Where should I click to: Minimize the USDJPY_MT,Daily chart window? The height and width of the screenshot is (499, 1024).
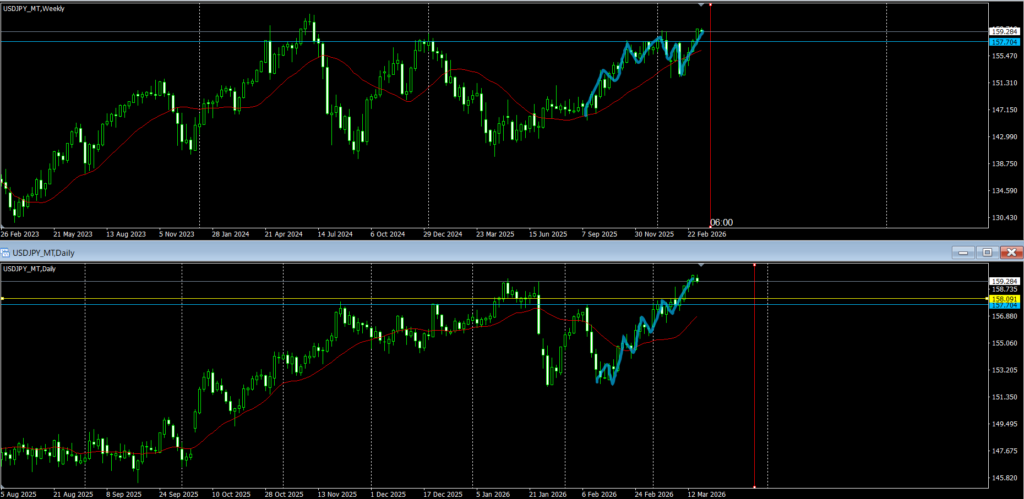click(961, 253)
